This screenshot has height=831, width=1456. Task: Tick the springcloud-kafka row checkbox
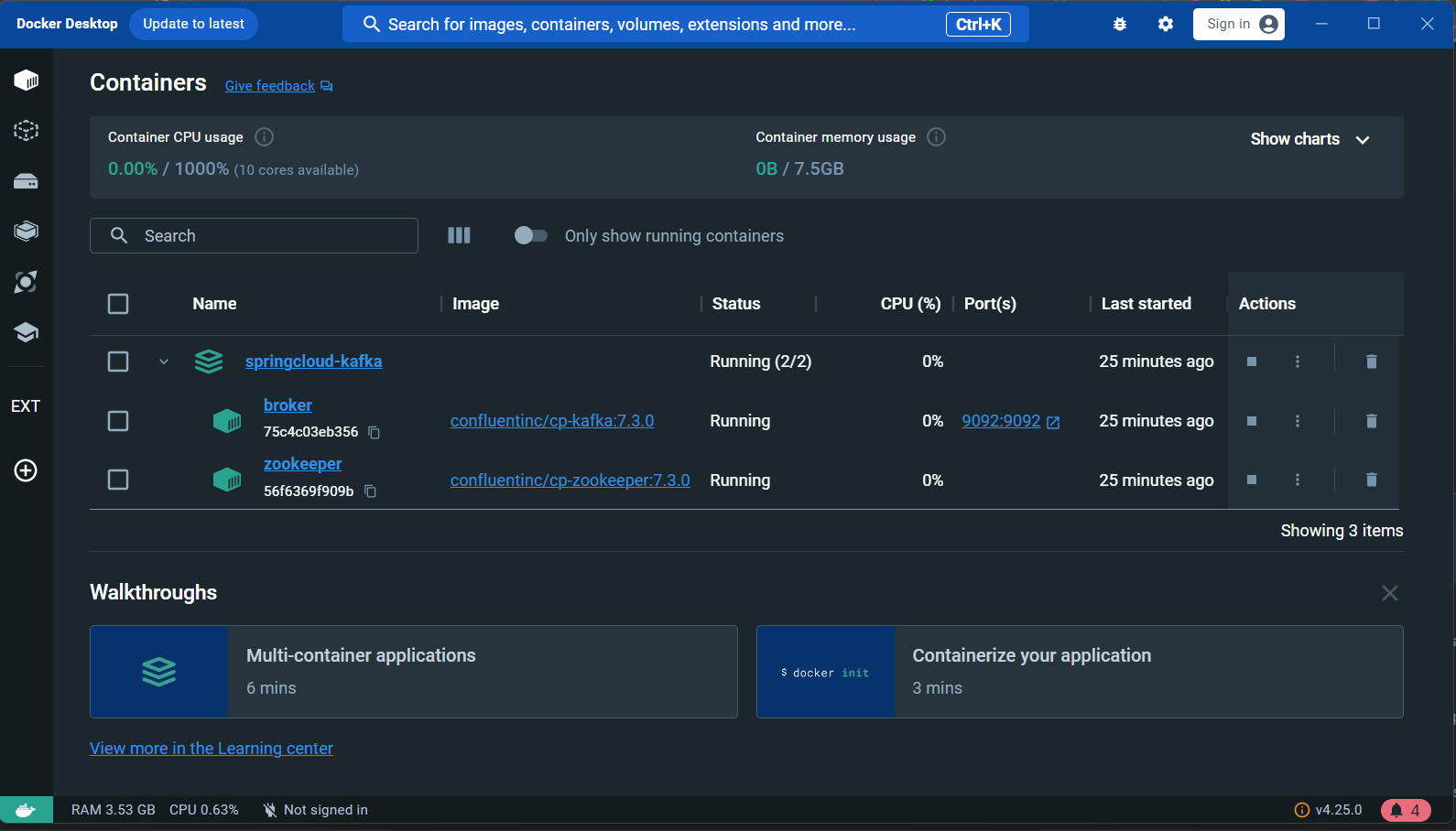[x=118, y=362]
